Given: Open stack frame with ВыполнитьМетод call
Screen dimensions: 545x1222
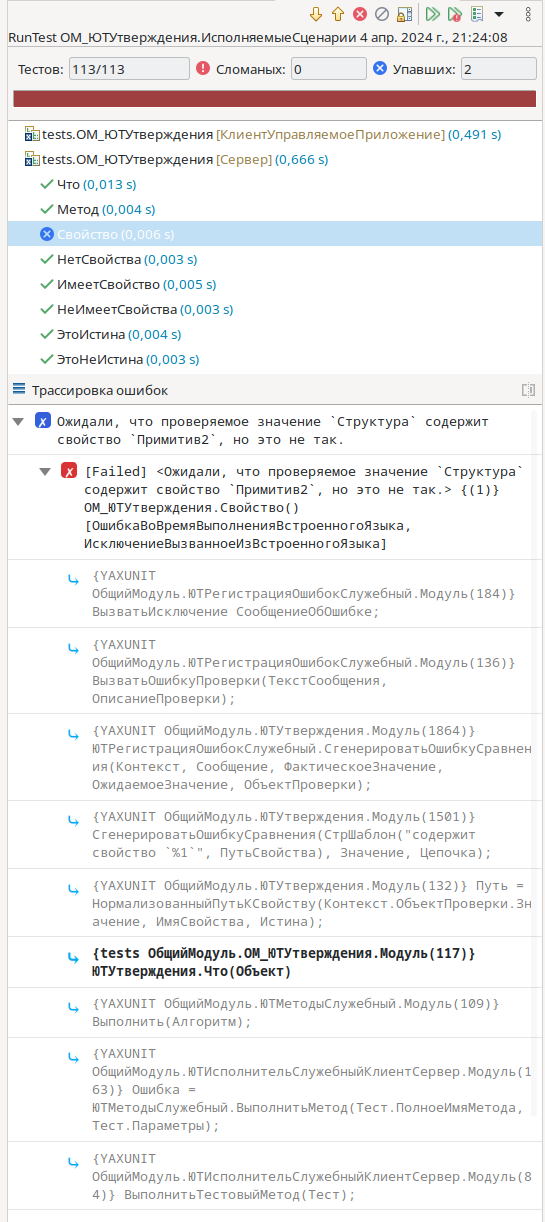Looking at the screenshot, I should (x=314, y=1089).
